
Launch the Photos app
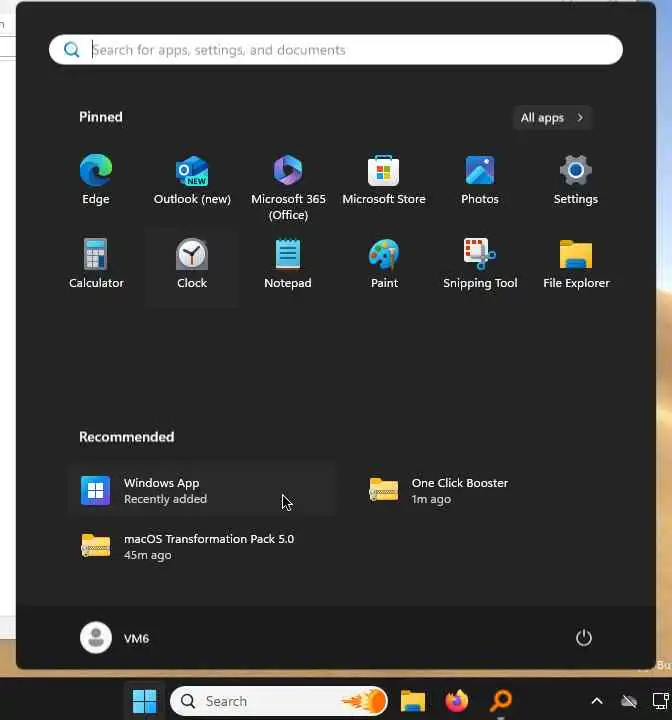click(480, 180)
